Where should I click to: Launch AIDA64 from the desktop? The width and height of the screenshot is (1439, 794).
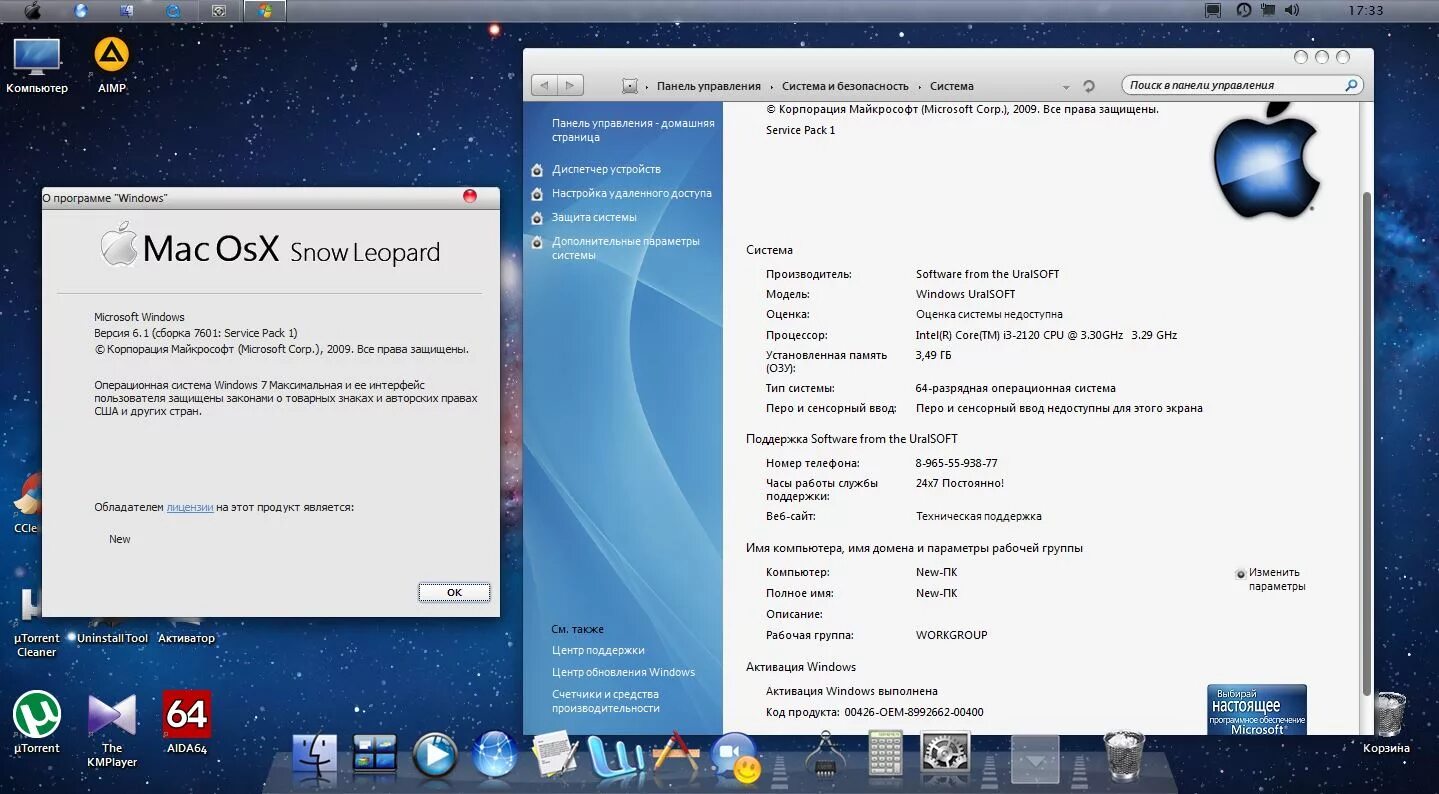tap(187, 722)
